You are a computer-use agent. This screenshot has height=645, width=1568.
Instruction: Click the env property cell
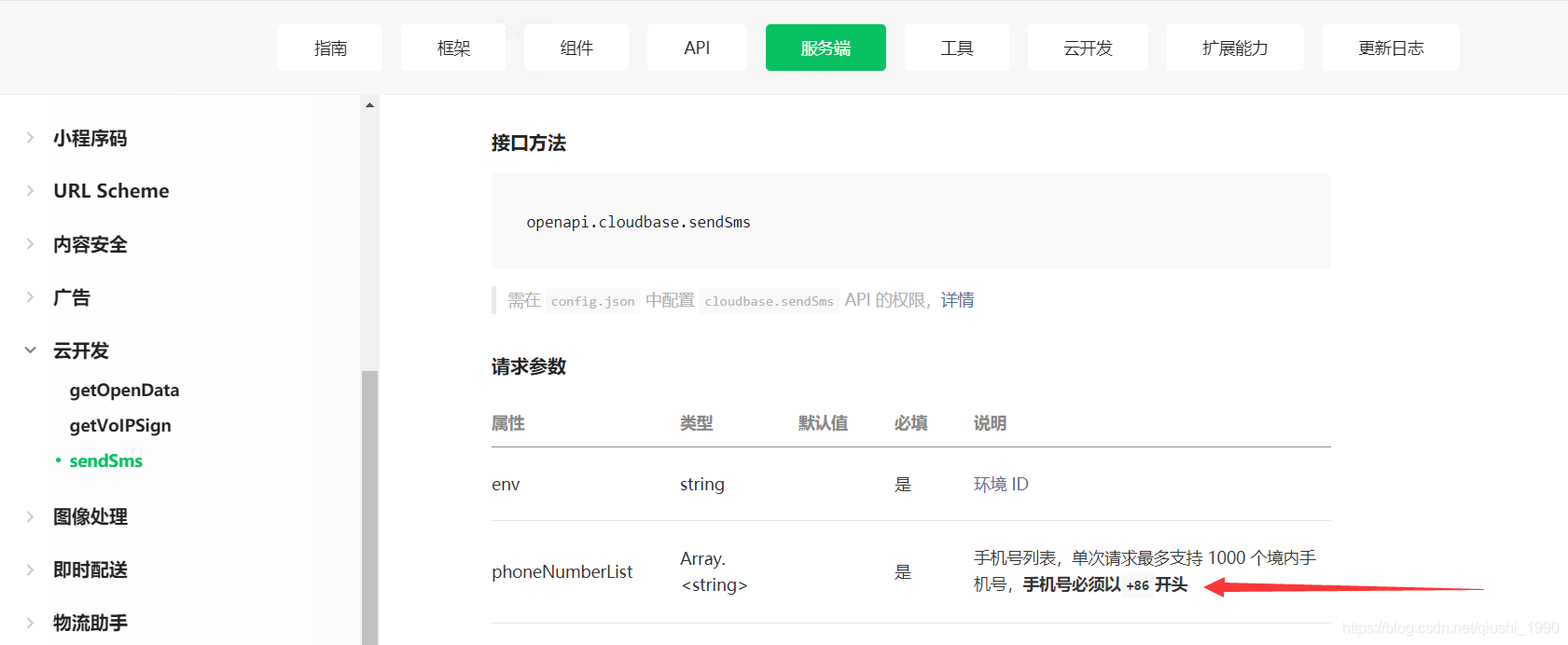point(506,485)
